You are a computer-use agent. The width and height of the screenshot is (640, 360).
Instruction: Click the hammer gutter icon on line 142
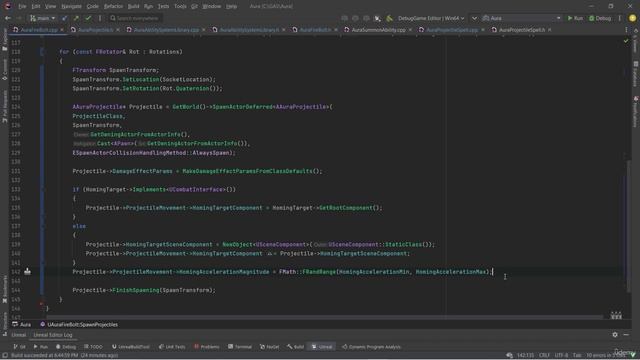[27, 271]
